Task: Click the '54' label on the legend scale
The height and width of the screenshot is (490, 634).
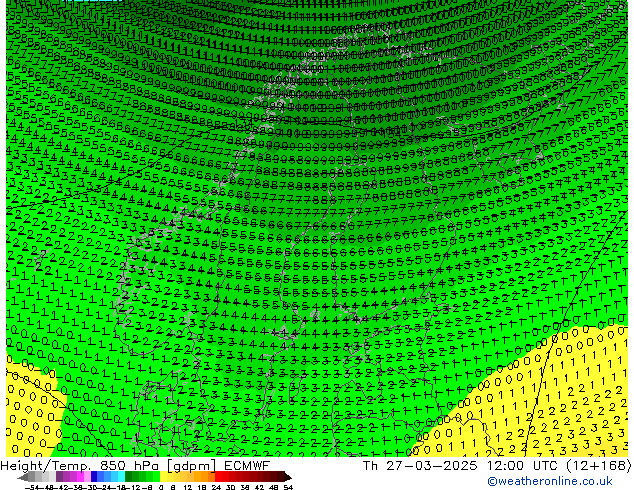Action: click(x=288, y=487)
